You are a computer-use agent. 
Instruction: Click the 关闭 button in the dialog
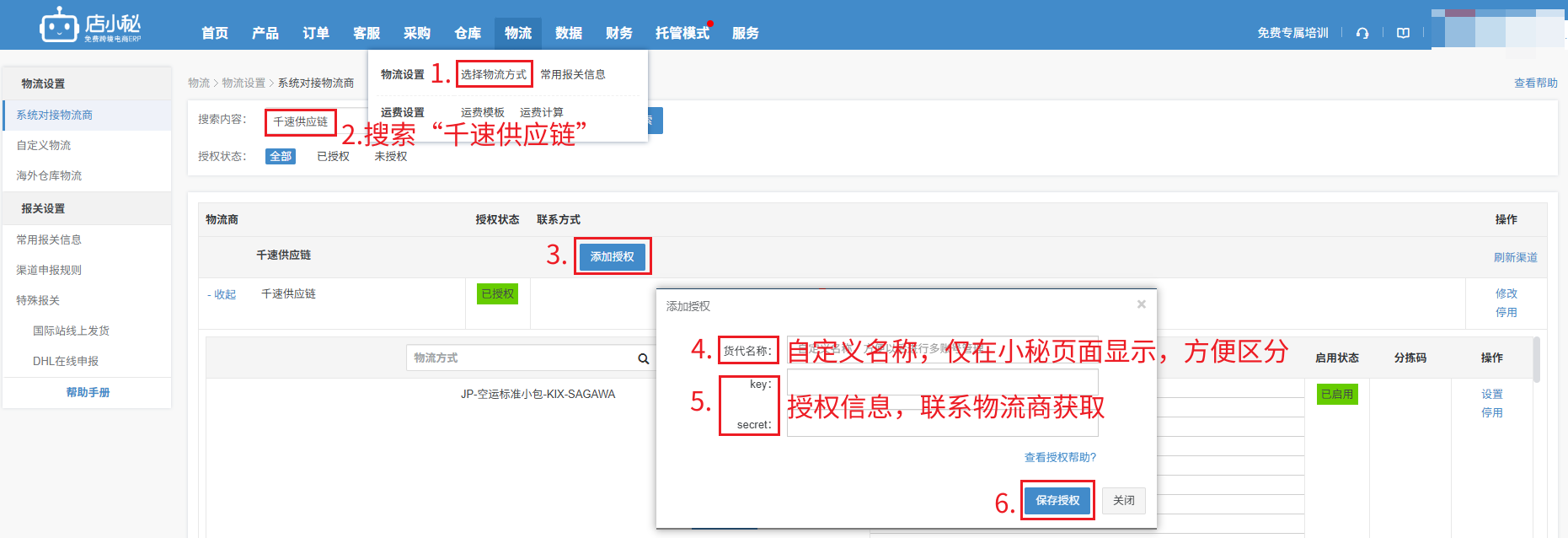tap(1123, 500)
